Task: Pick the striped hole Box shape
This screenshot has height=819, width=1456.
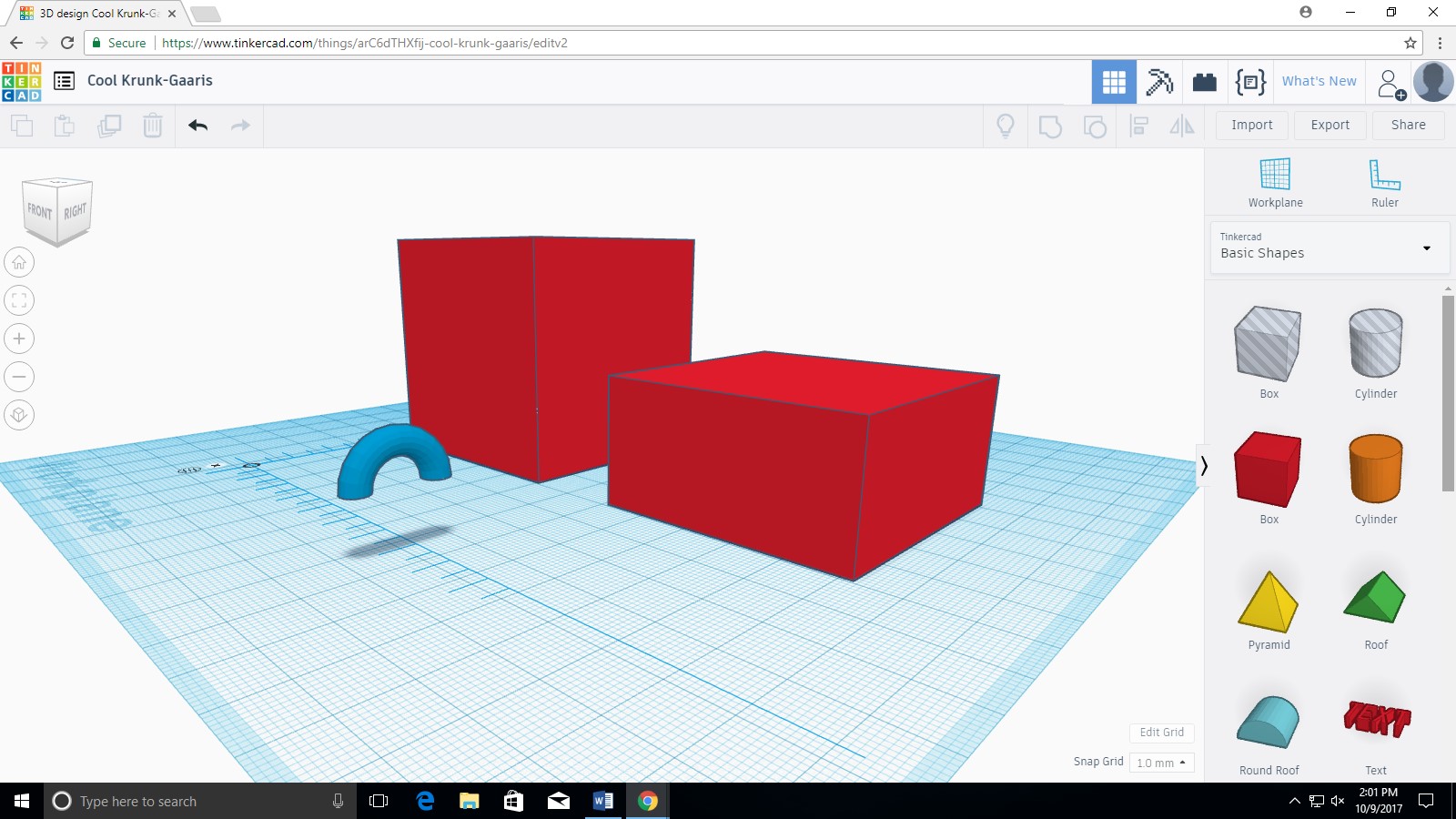Action: [x=1269, y=344]
